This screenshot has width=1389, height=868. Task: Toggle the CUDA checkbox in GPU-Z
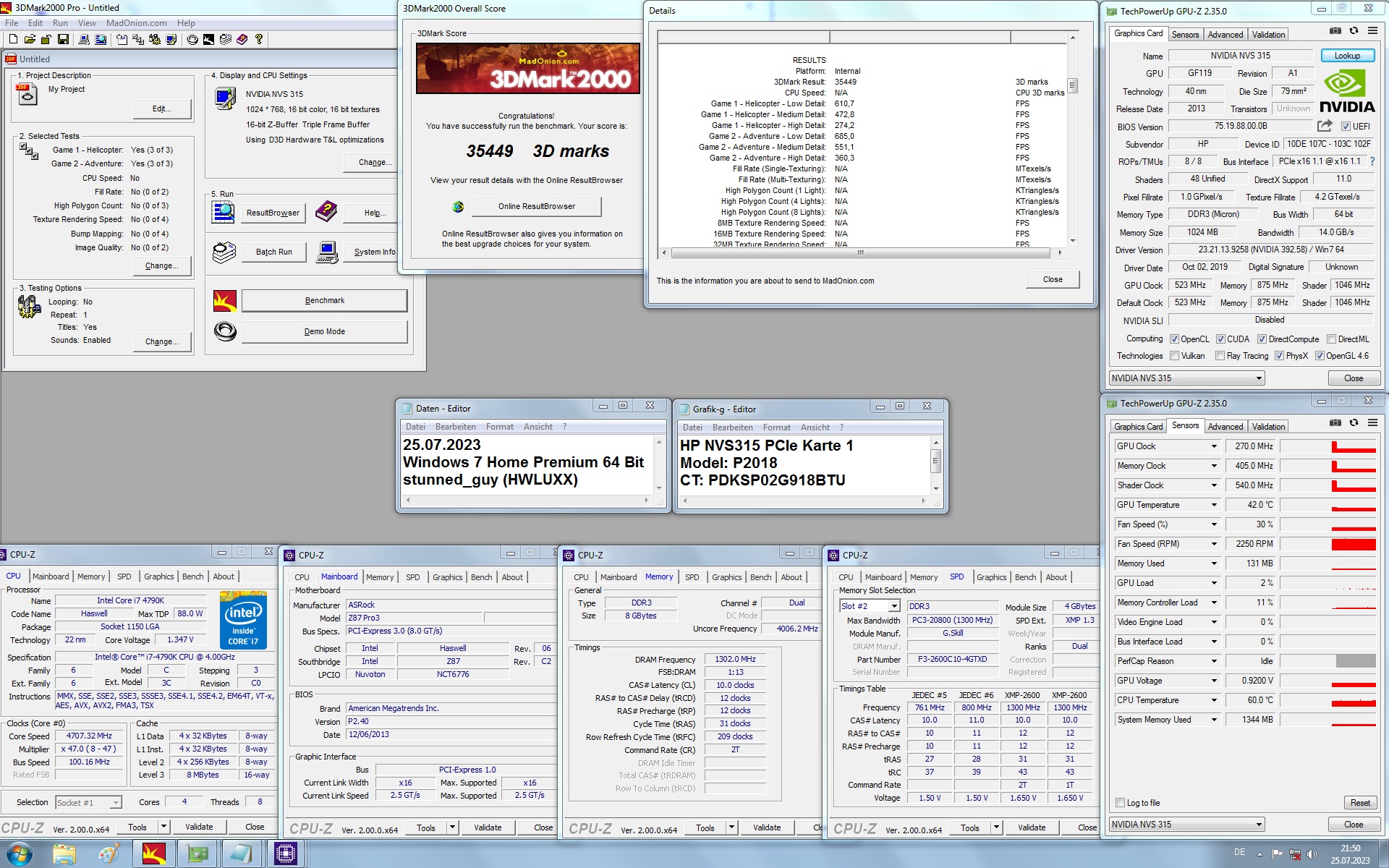click(1220, 339)
